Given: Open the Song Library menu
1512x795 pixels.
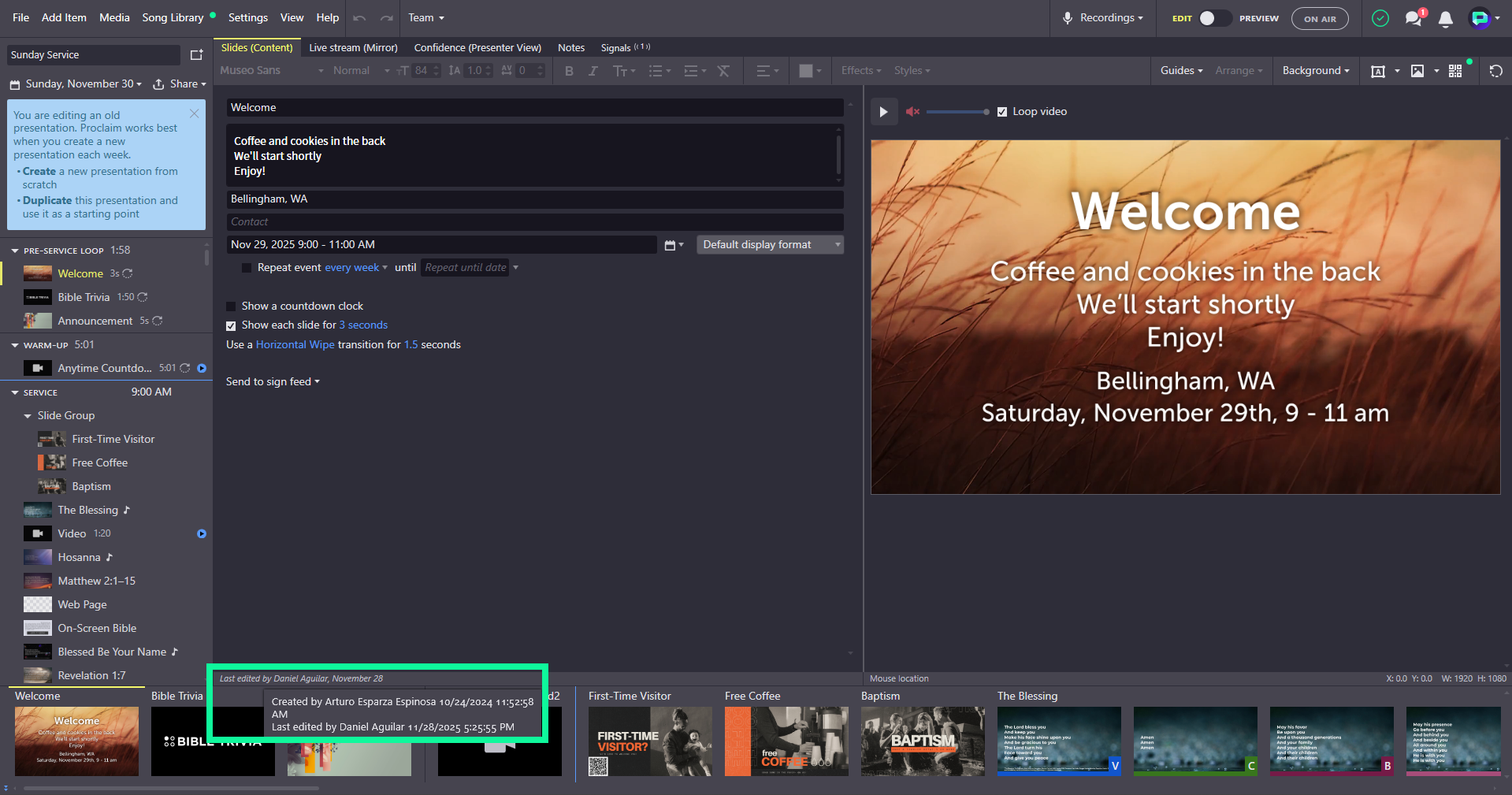Looking at the screenshot, I should pyautogui.click(x=173, y=17).
